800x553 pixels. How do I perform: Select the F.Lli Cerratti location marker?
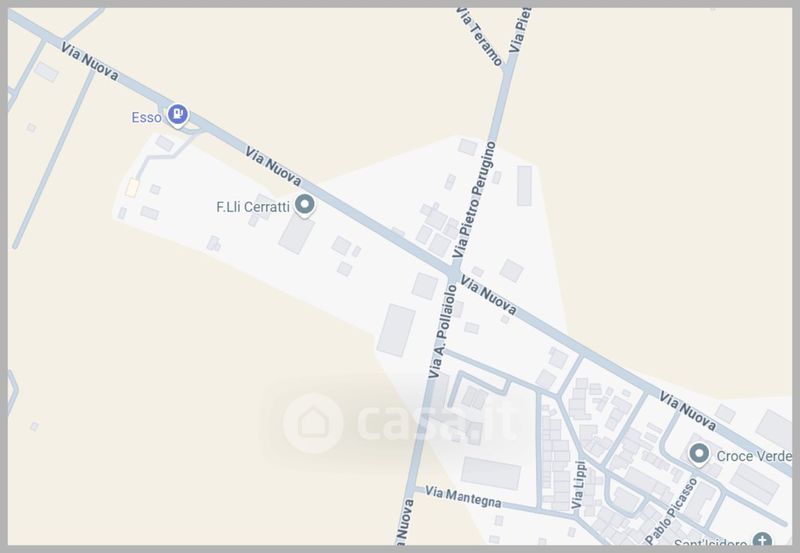point(305,206)
